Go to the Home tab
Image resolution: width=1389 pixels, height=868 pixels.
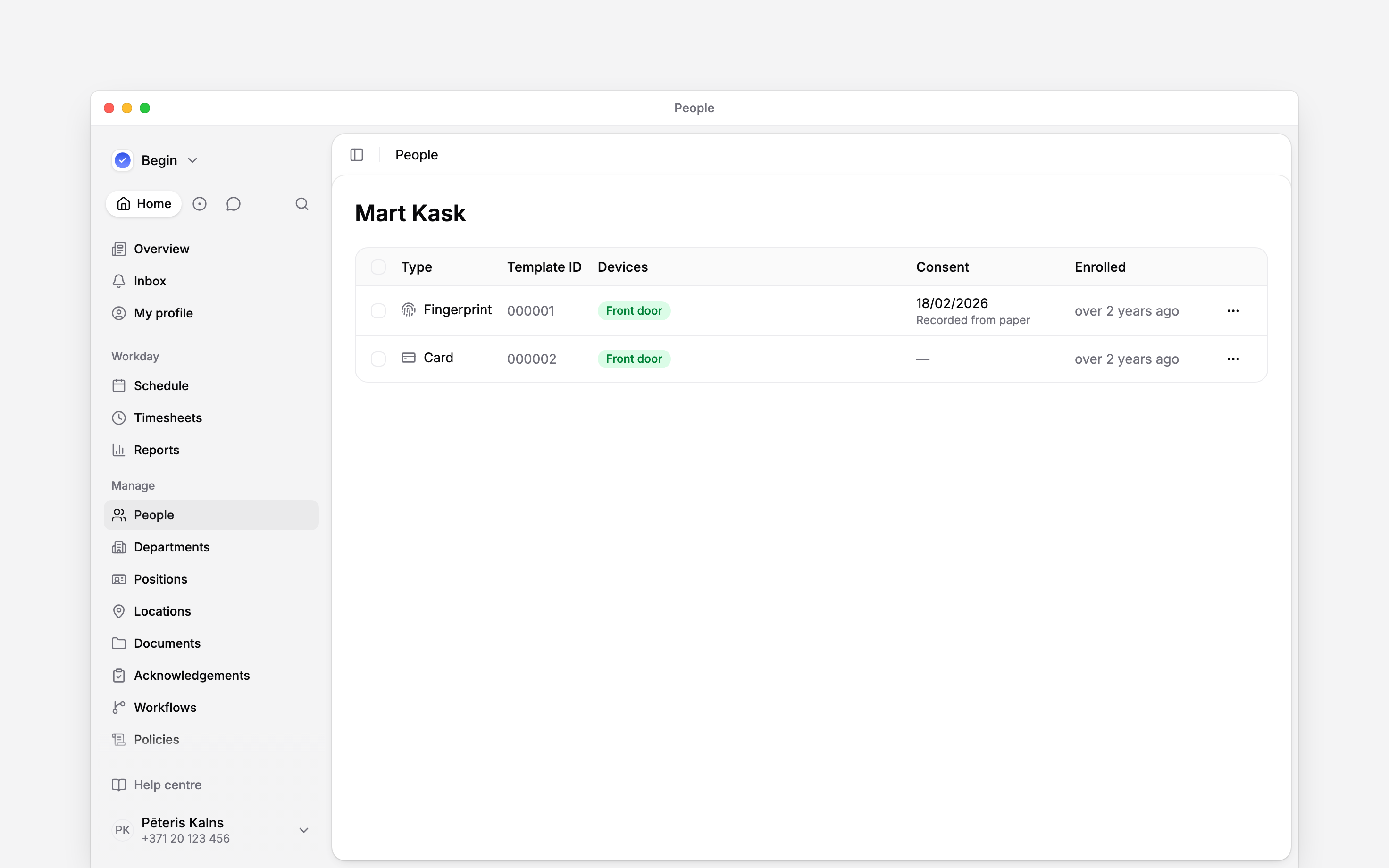click(x=143, y=204)
